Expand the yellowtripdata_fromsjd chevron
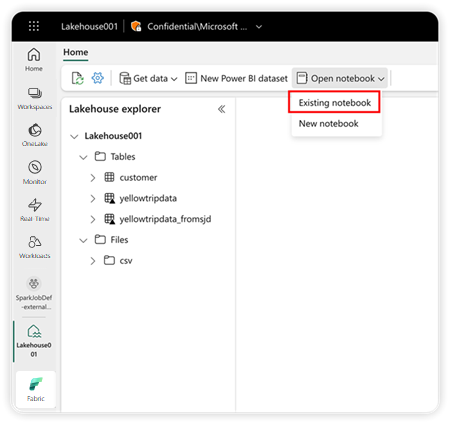The height and width of the screenshot is (425, 450). [93, 219]
